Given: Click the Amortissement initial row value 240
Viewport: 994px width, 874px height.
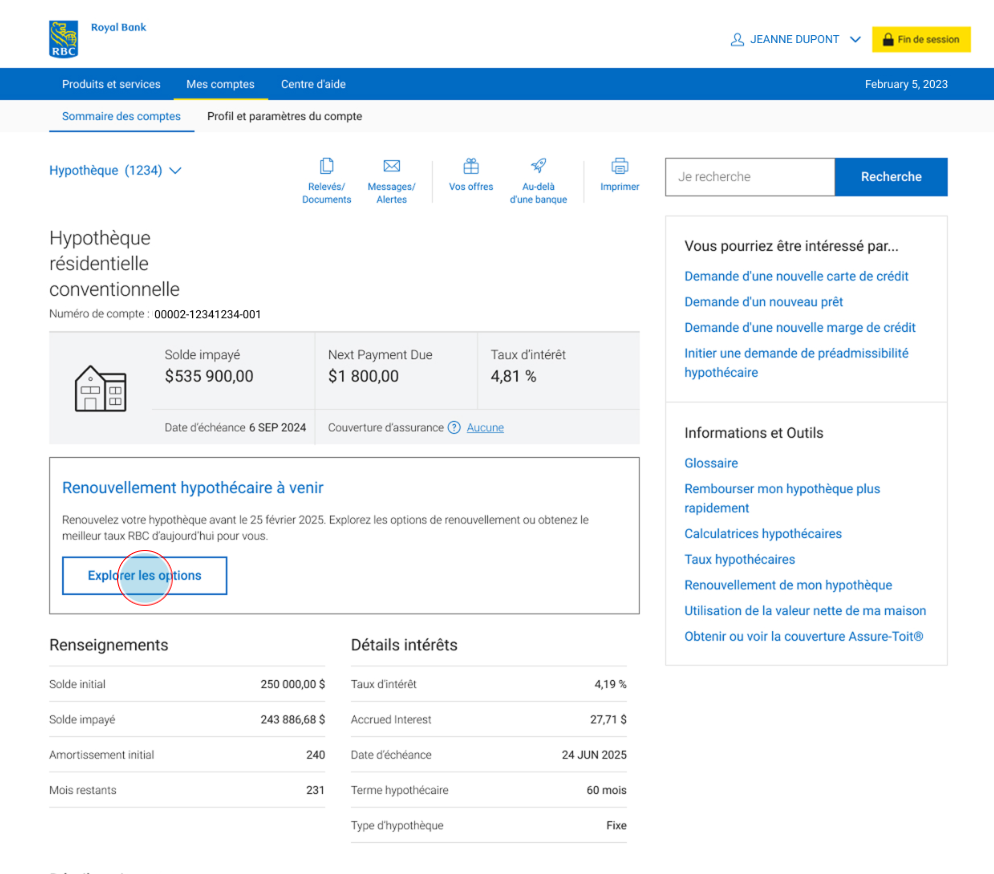Looking at the screenshot, I should point(315,755).
